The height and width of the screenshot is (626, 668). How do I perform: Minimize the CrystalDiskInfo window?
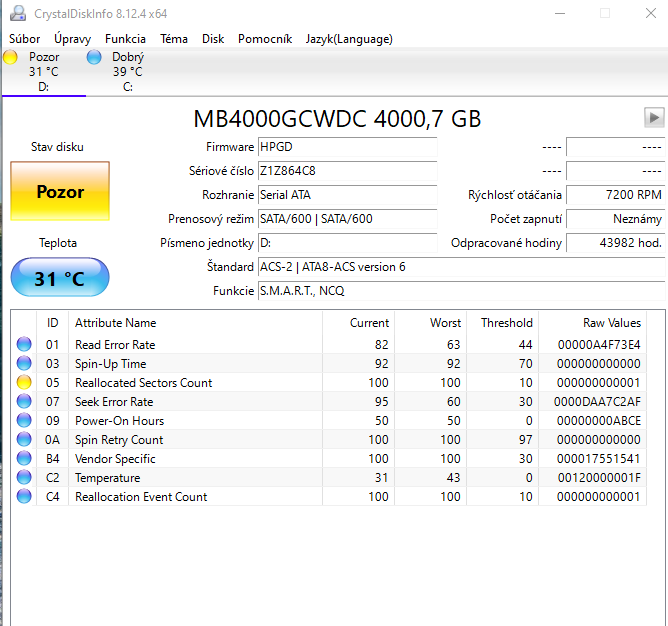[560, 13]
